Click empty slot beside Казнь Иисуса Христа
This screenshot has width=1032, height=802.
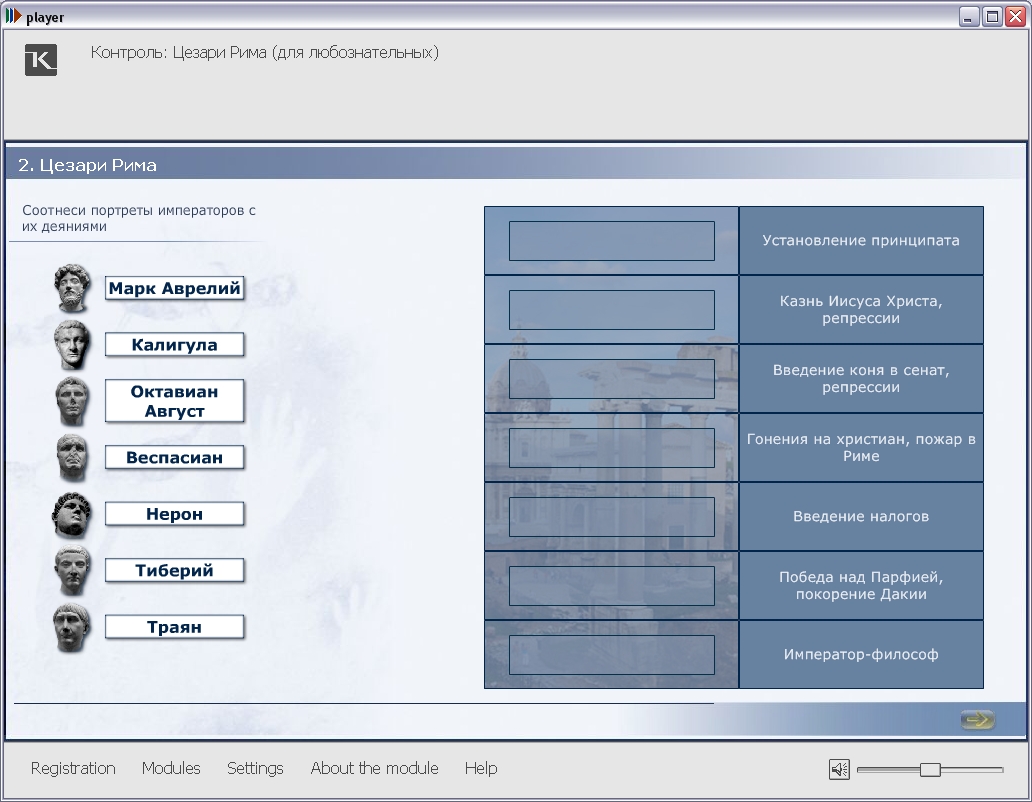tap(611, 310)
